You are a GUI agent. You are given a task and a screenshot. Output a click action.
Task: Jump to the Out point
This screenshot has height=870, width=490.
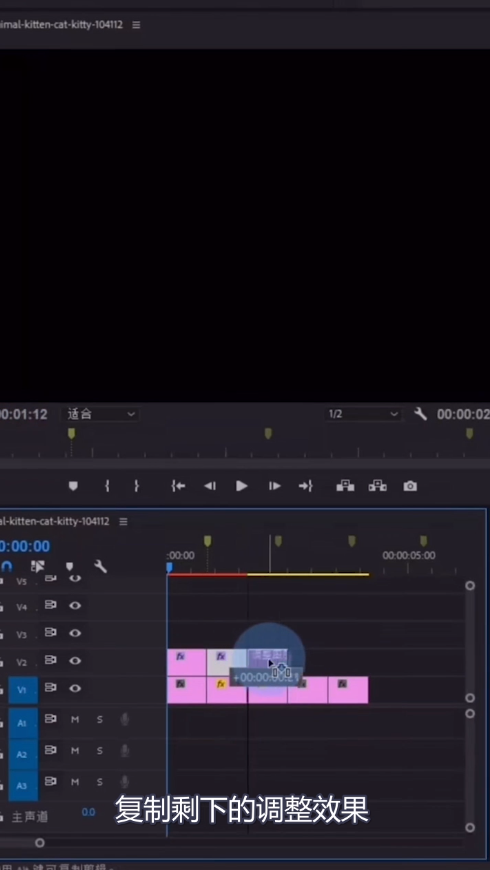point(305,486)
